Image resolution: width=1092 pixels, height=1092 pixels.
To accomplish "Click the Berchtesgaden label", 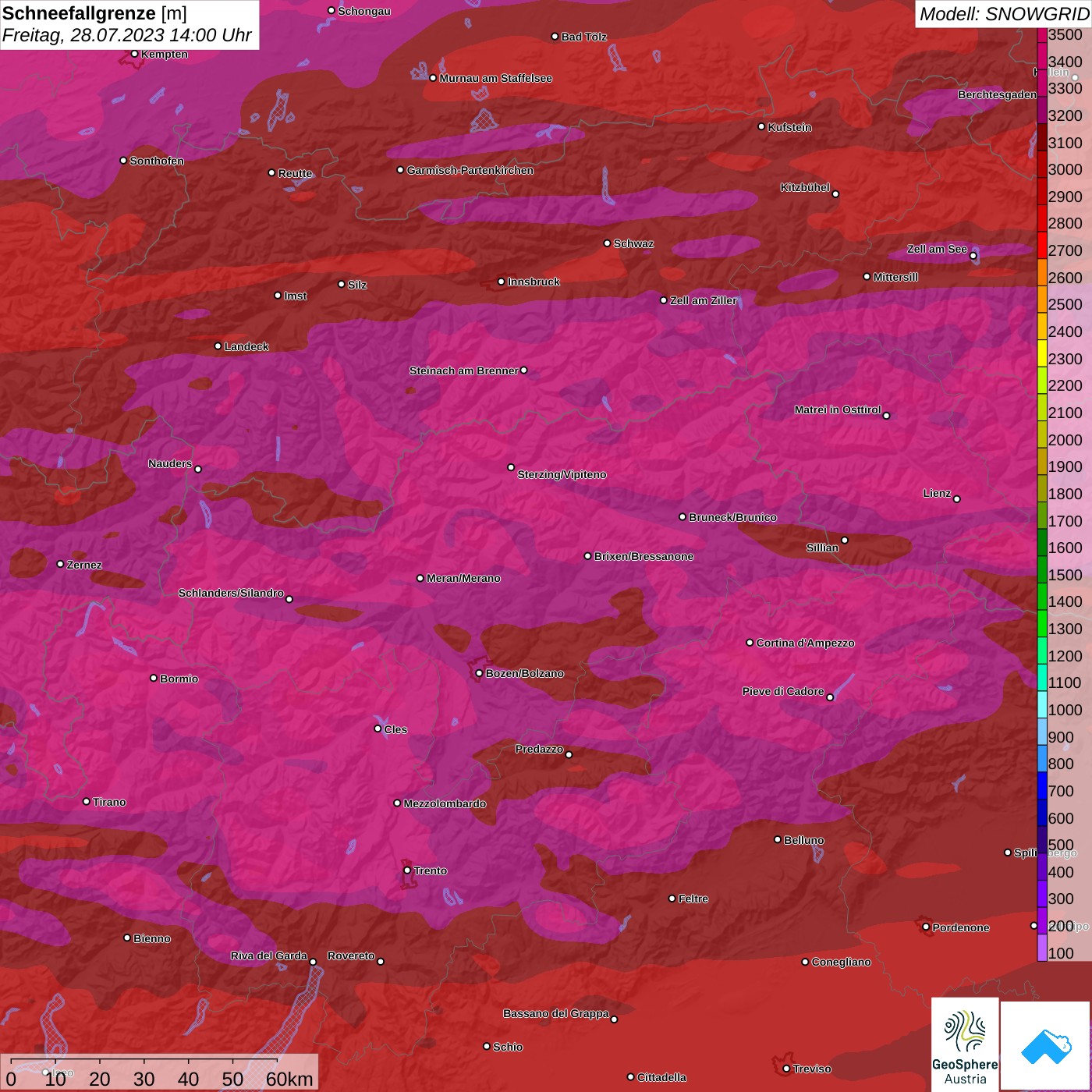I will pyautogui.click(x=997, y=94).
